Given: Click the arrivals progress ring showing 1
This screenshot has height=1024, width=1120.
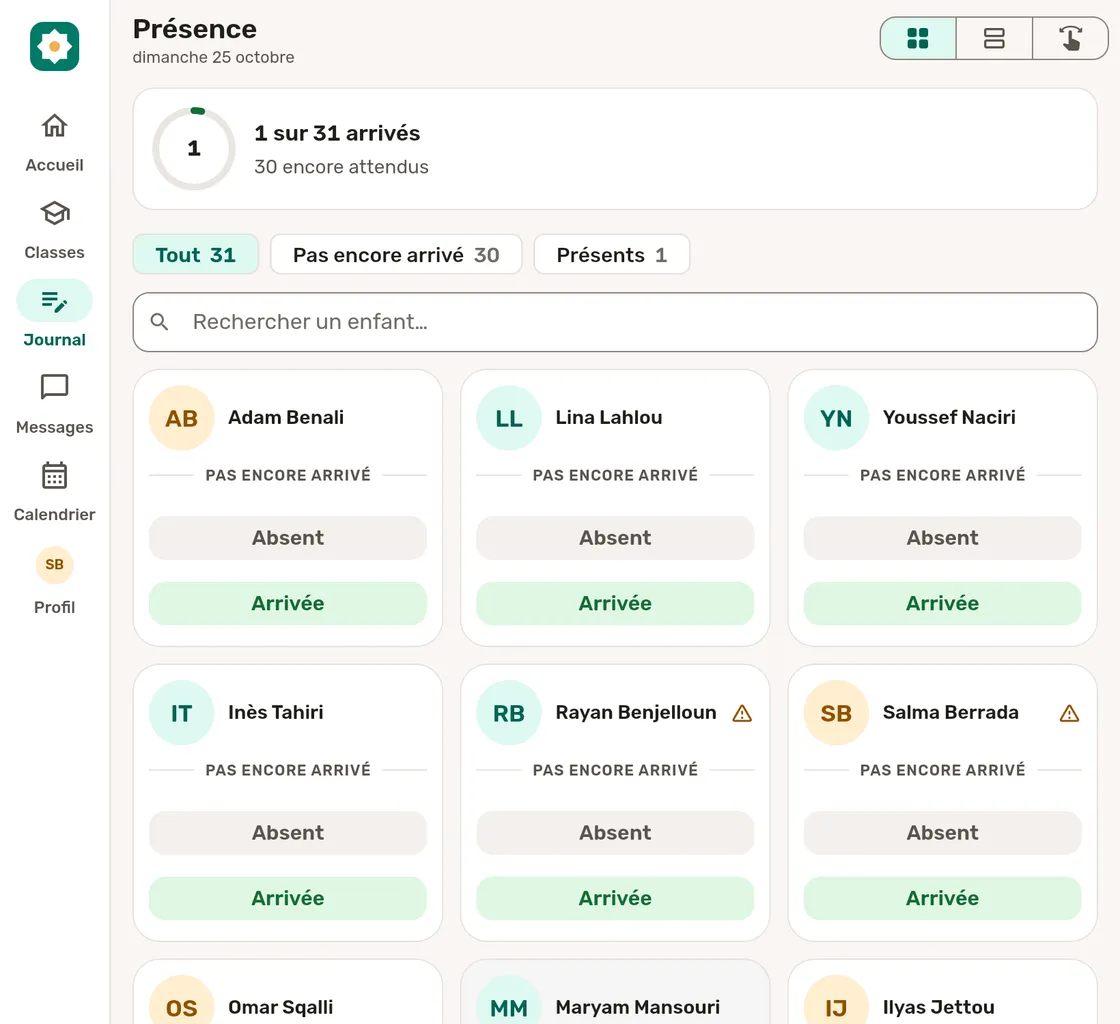Looking at the screenshot, I should (x=194, y=149).
